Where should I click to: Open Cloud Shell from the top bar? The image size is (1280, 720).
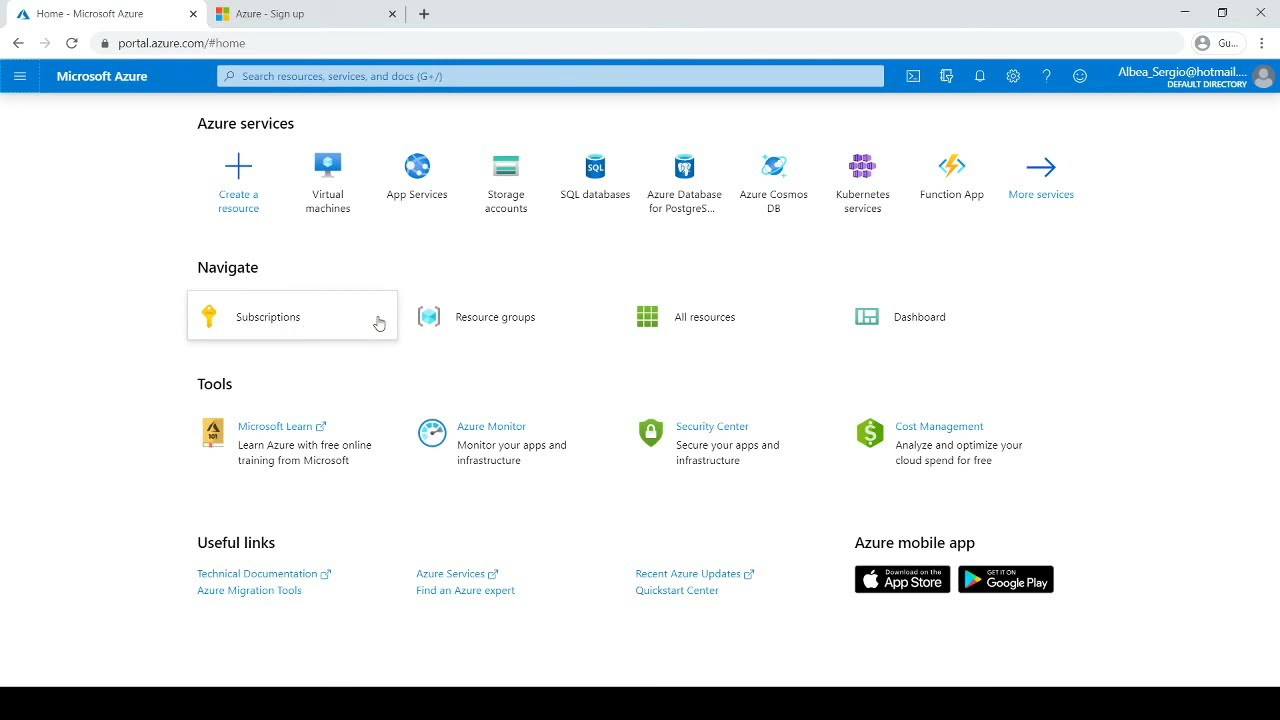pos(913,76)
